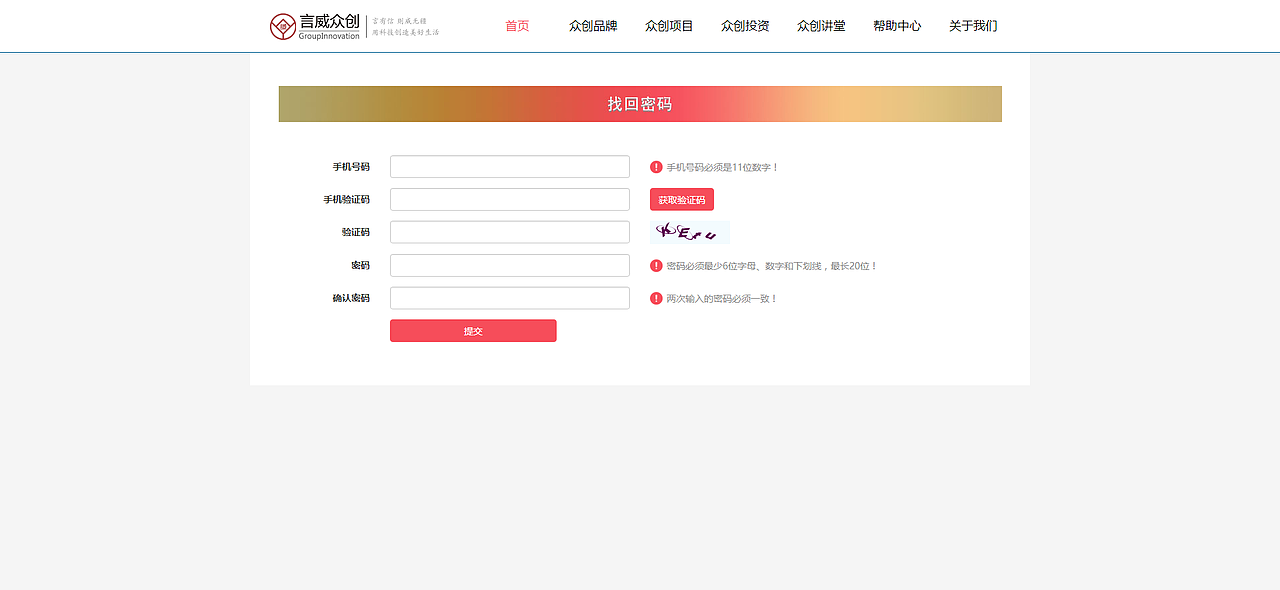The height and width of the screenshot is (590, 1280).
Task: Click inside the 手机号码 input field
Action: point(509,166)
